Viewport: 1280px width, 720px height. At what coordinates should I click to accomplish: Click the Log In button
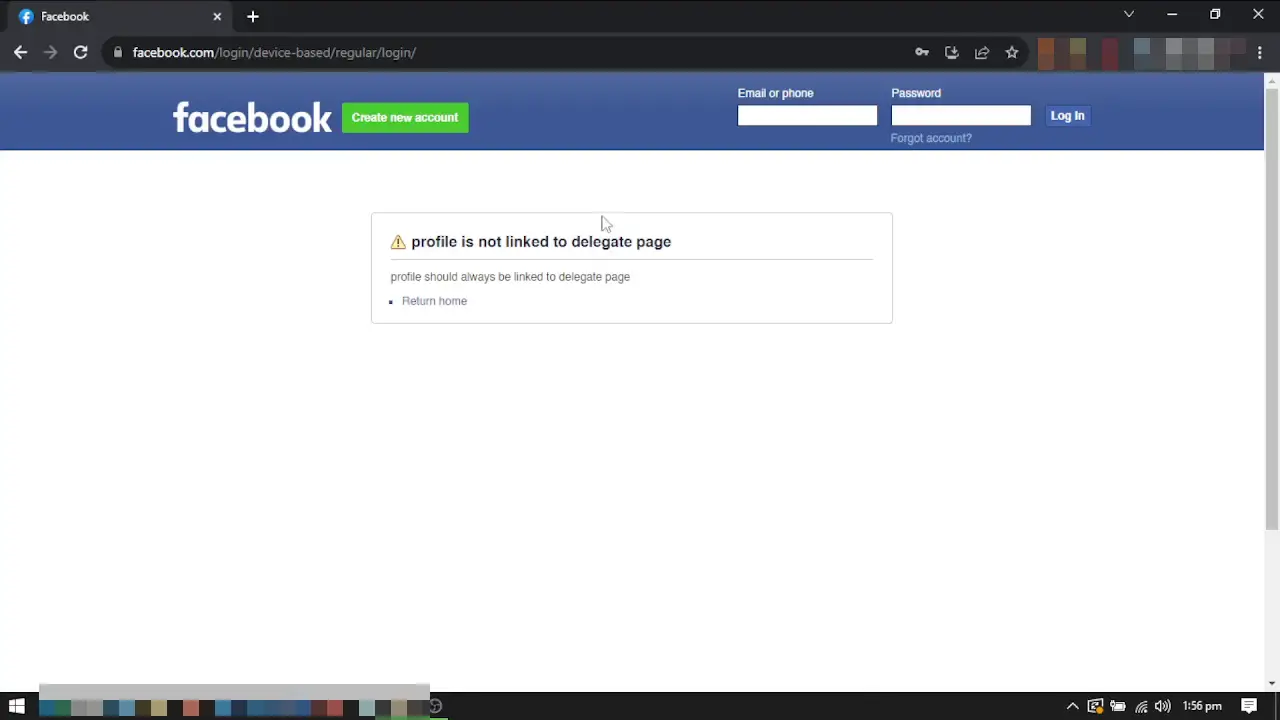[1067, 116]
